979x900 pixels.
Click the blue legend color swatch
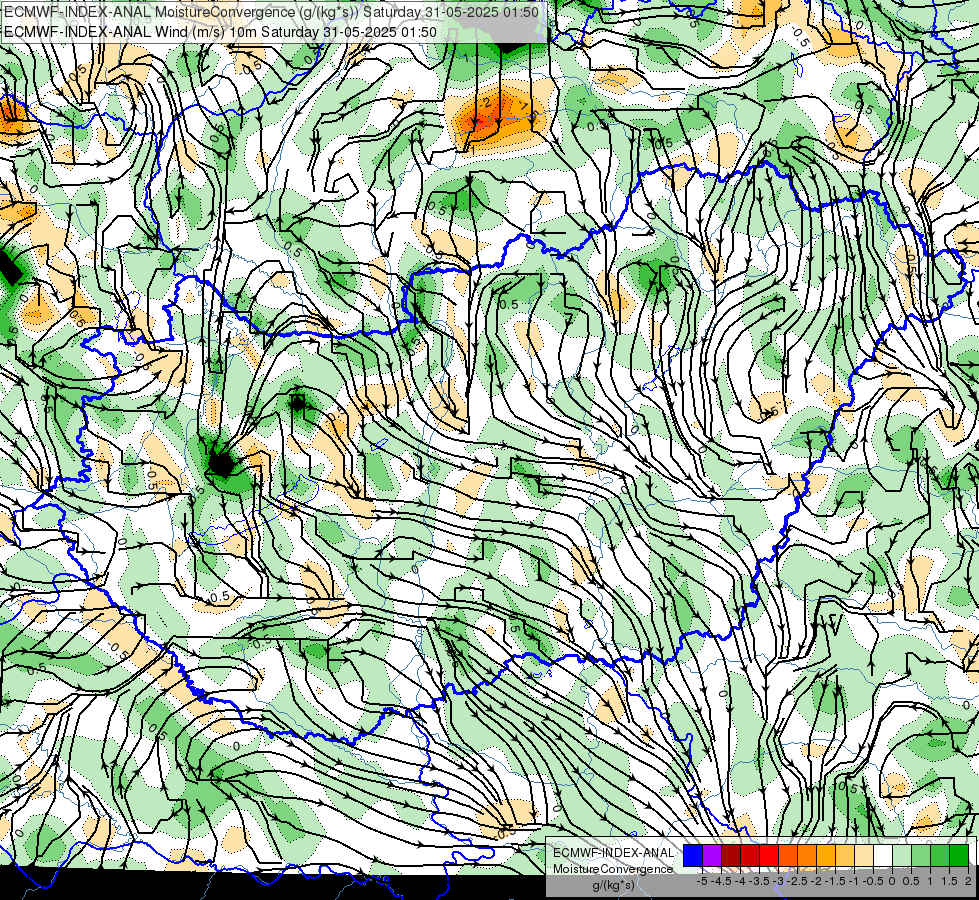[693, 855]
